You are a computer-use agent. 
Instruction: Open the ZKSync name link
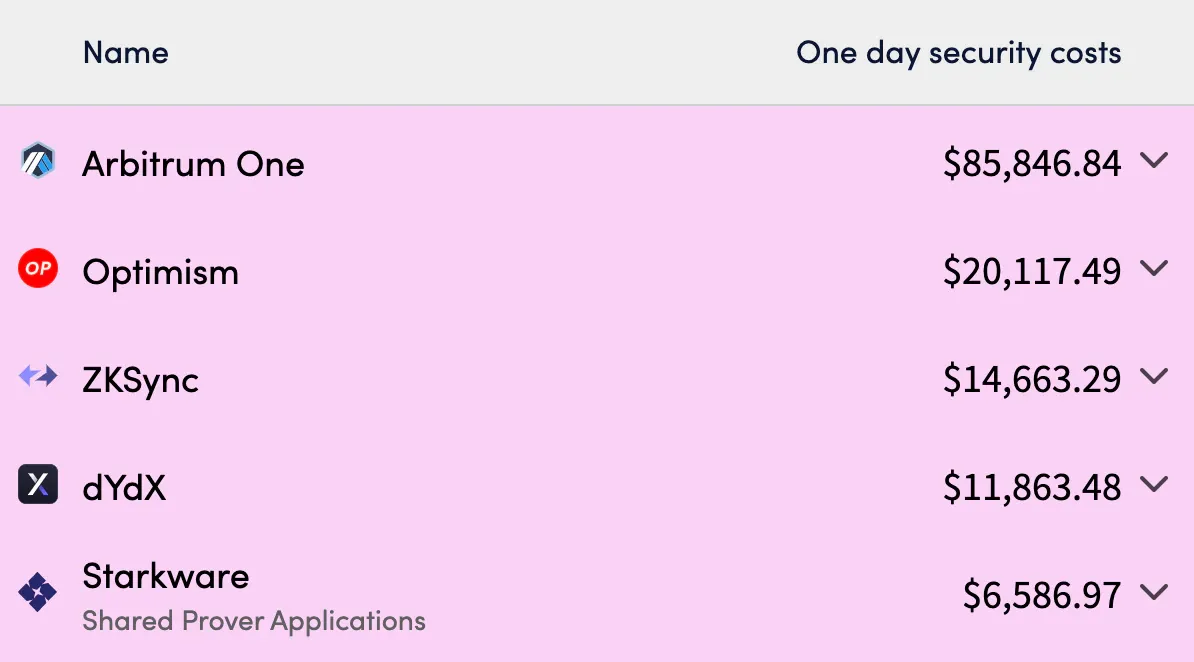coord(141,380)
